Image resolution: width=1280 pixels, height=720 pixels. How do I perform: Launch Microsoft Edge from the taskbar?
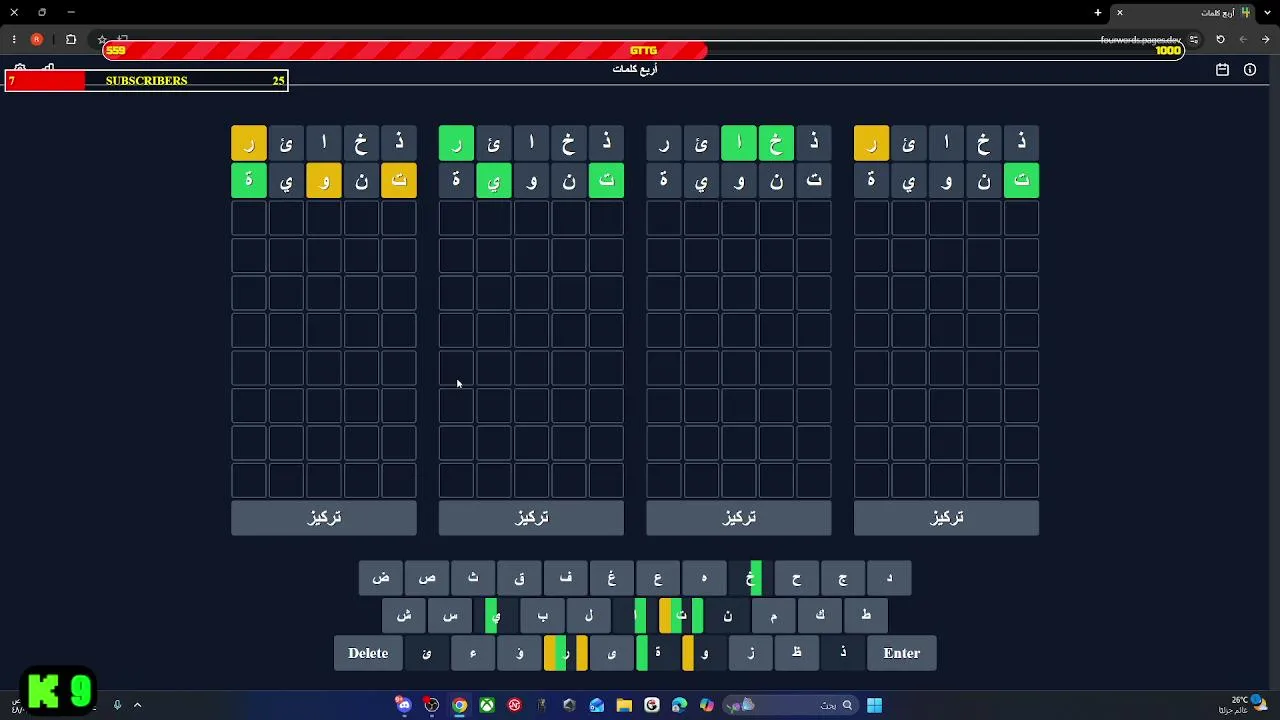click(680, 705)
